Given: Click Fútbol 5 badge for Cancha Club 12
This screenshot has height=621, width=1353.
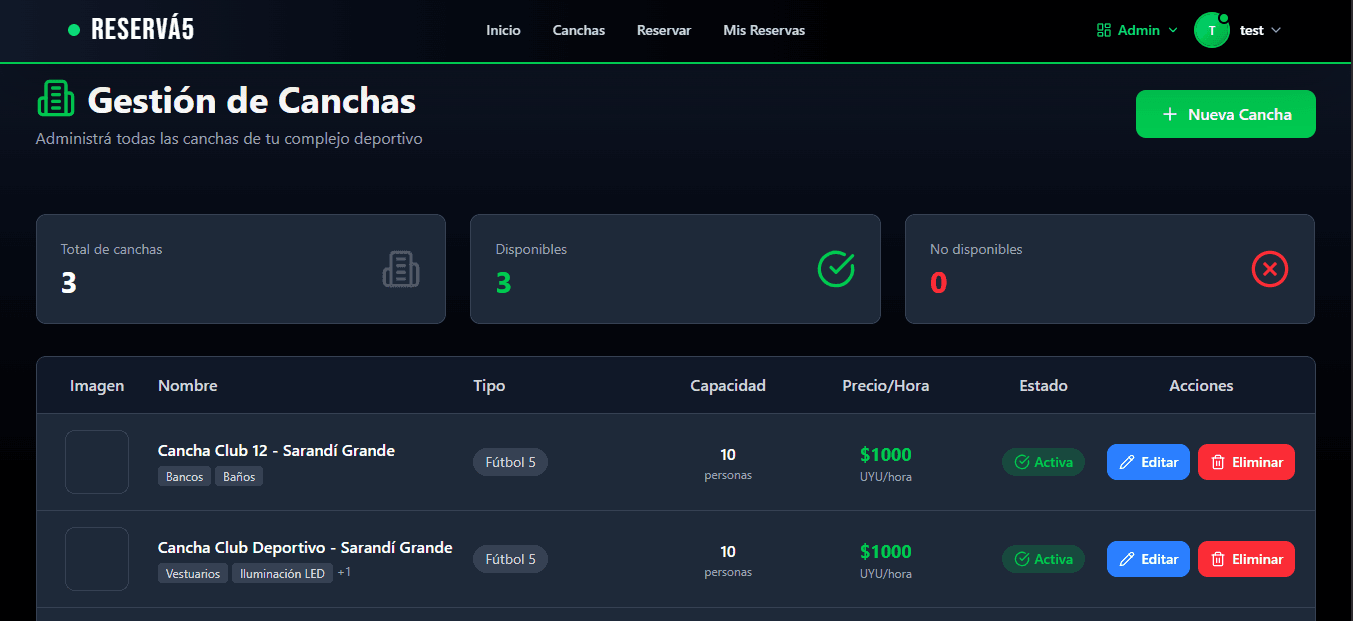Looking at the screenshot, I should [510, 462].
